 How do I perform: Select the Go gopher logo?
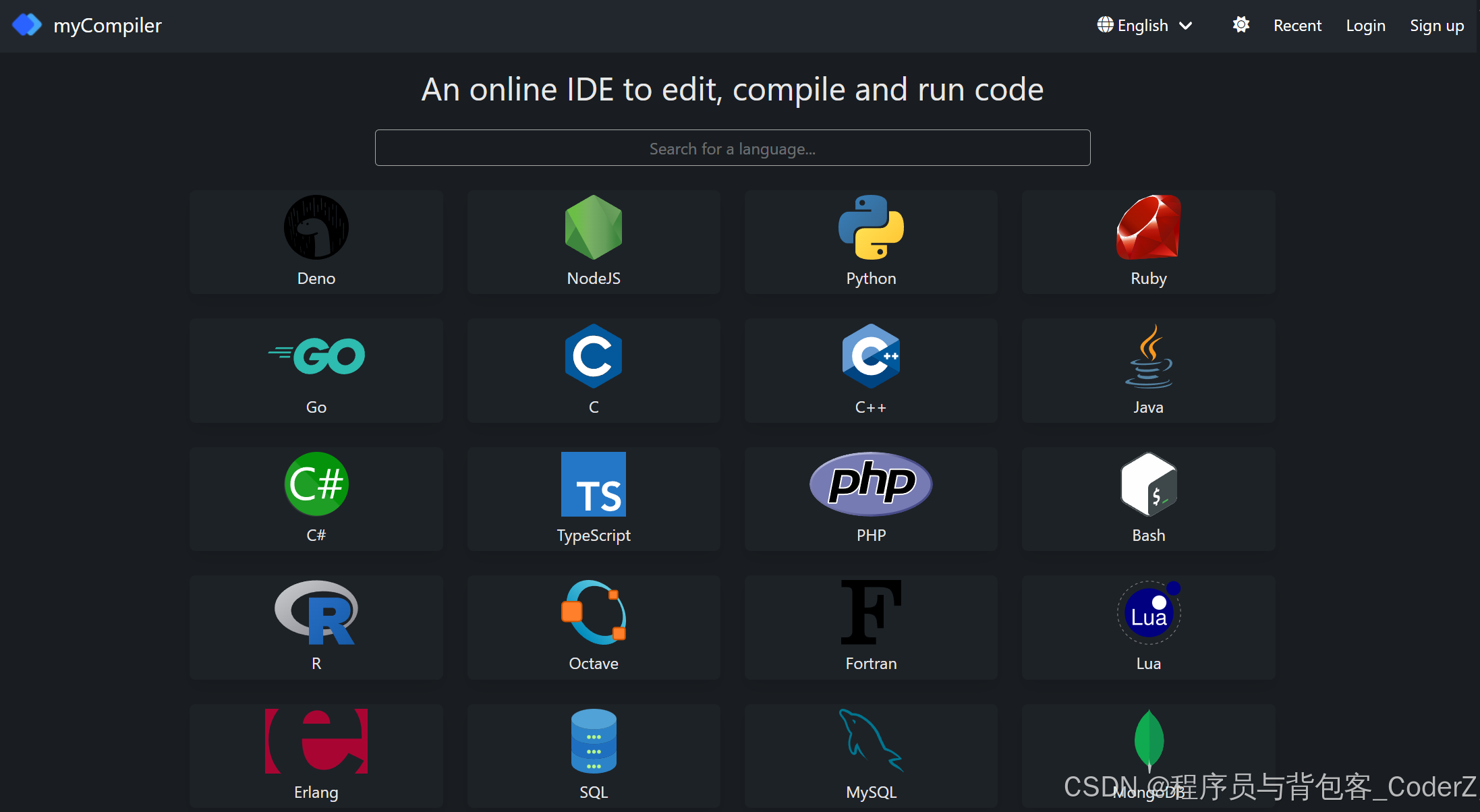[316, 356]
